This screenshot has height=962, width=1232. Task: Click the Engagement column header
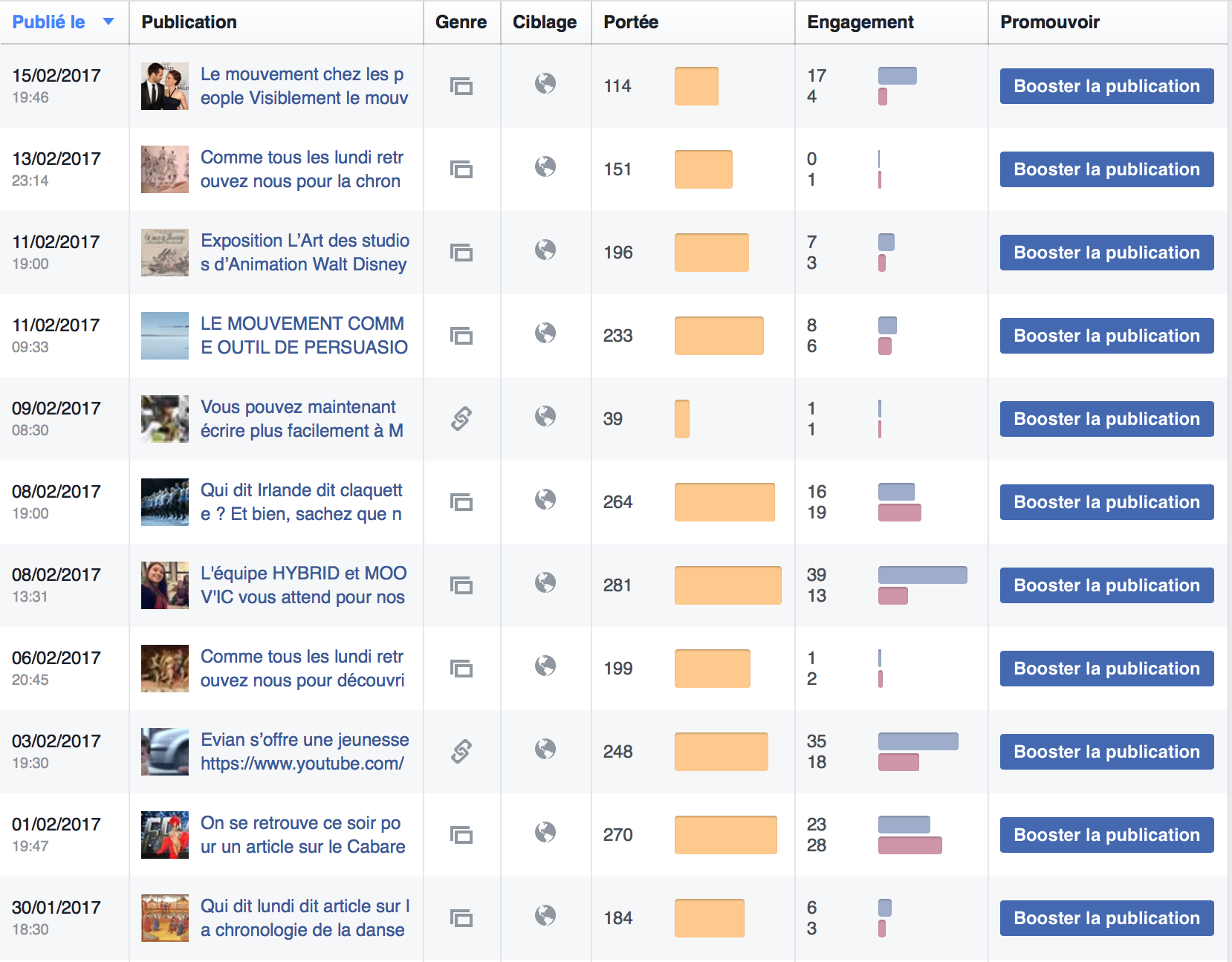pyautogui.click(x=860, y=22)
